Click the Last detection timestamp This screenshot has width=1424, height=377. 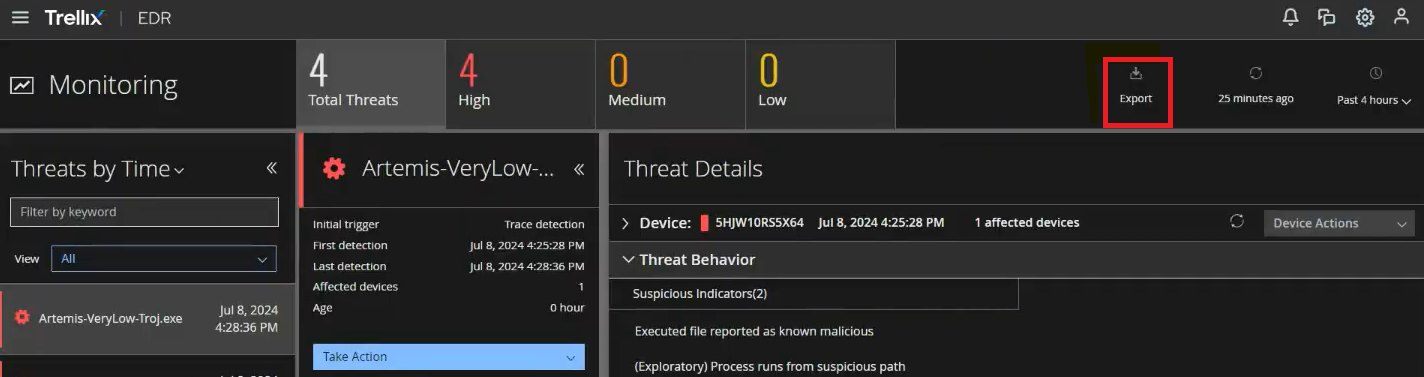point(527,266)
